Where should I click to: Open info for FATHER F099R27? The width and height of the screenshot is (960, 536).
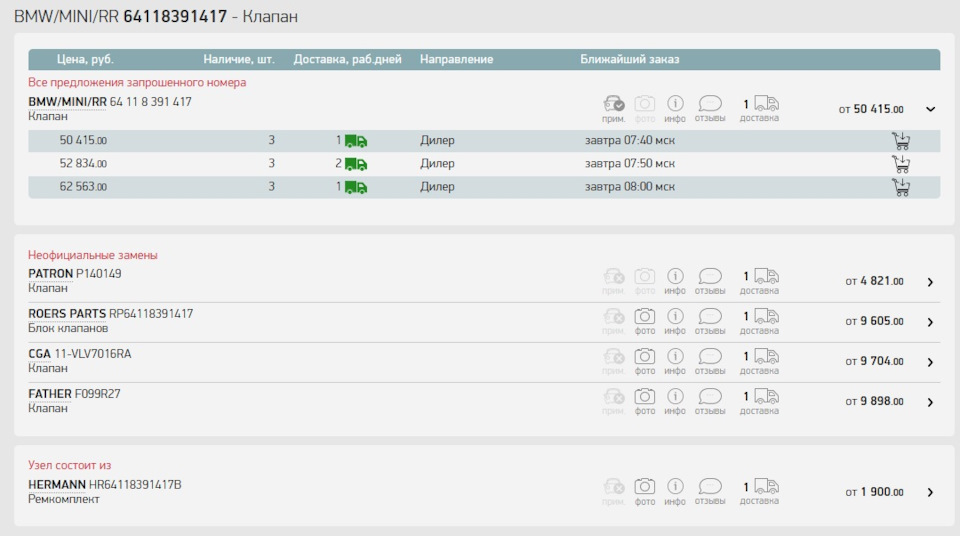coord(675,396)
